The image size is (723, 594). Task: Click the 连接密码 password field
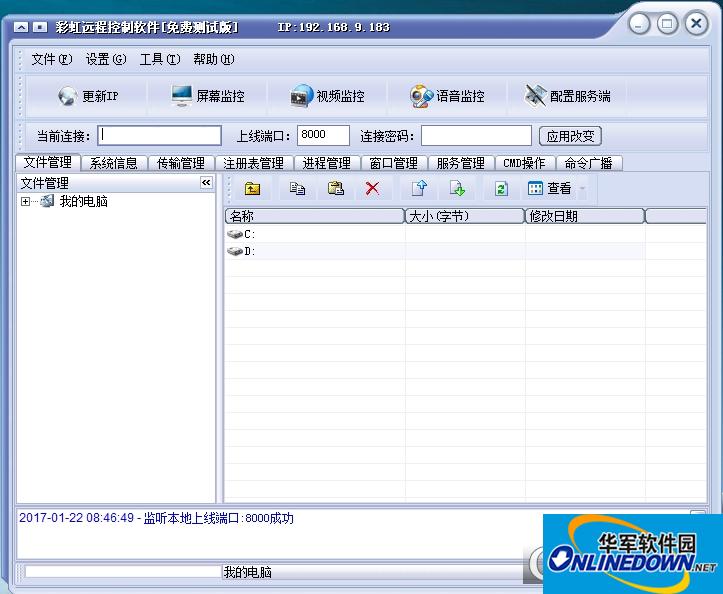tap(476, 136)
